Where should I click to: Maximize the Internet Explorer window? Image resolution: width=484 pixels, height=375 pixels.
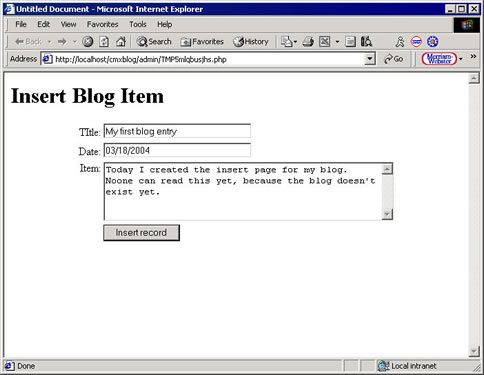pyautogui.click(x=462, y=9)
